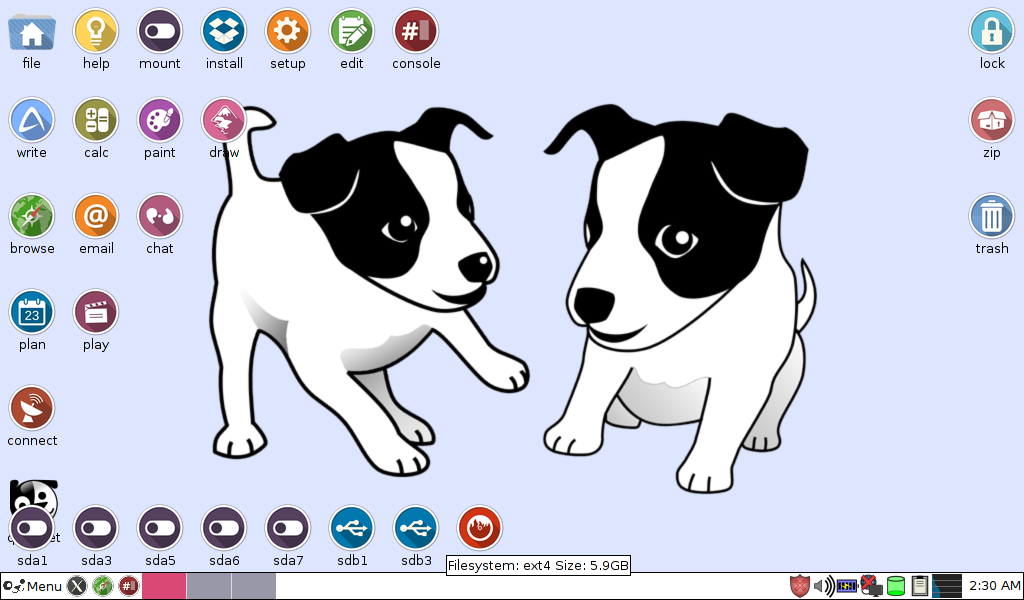The width and height of the screenshot is (1024, 600).
Task: Launch the taskbar green compass browser icon
Action: tap(103, 586)
